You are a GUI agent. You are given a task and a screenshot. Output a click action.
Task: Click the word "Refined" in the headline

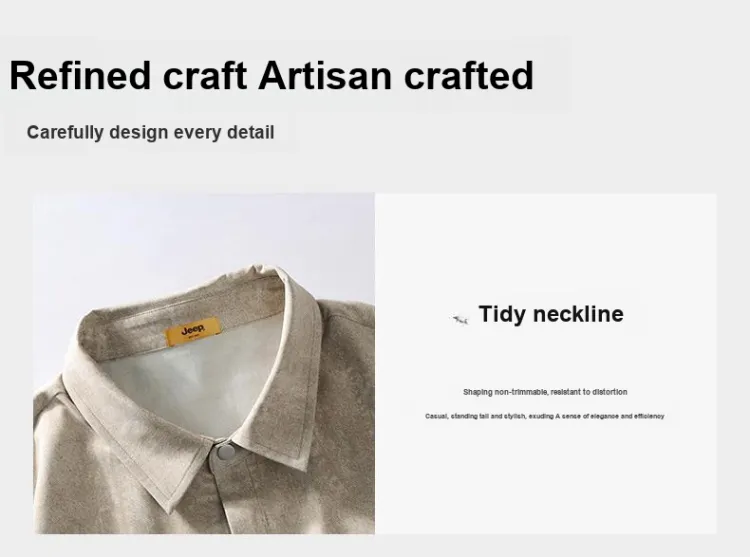[x=80, y=76]
